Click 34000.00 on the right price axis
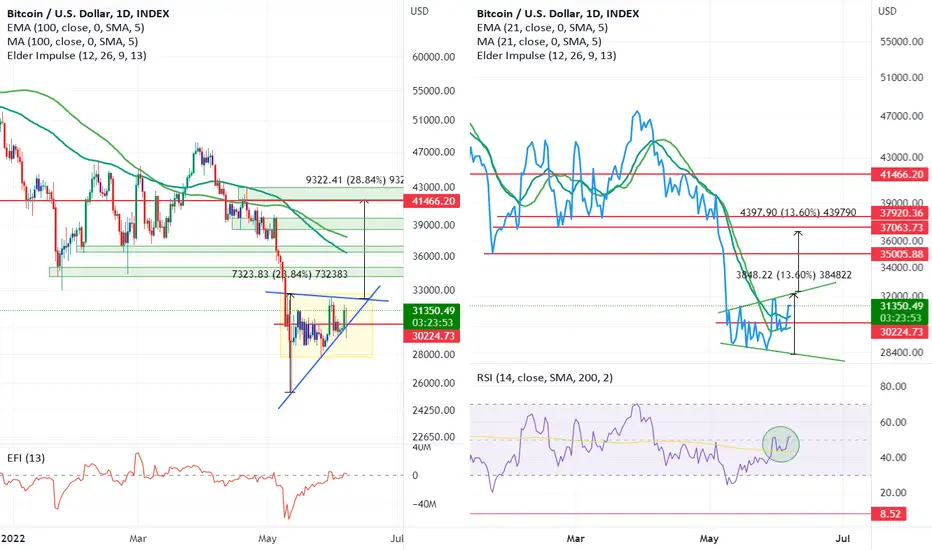The height and width of the screenshot is (550, 932). (x=902, y=268)
